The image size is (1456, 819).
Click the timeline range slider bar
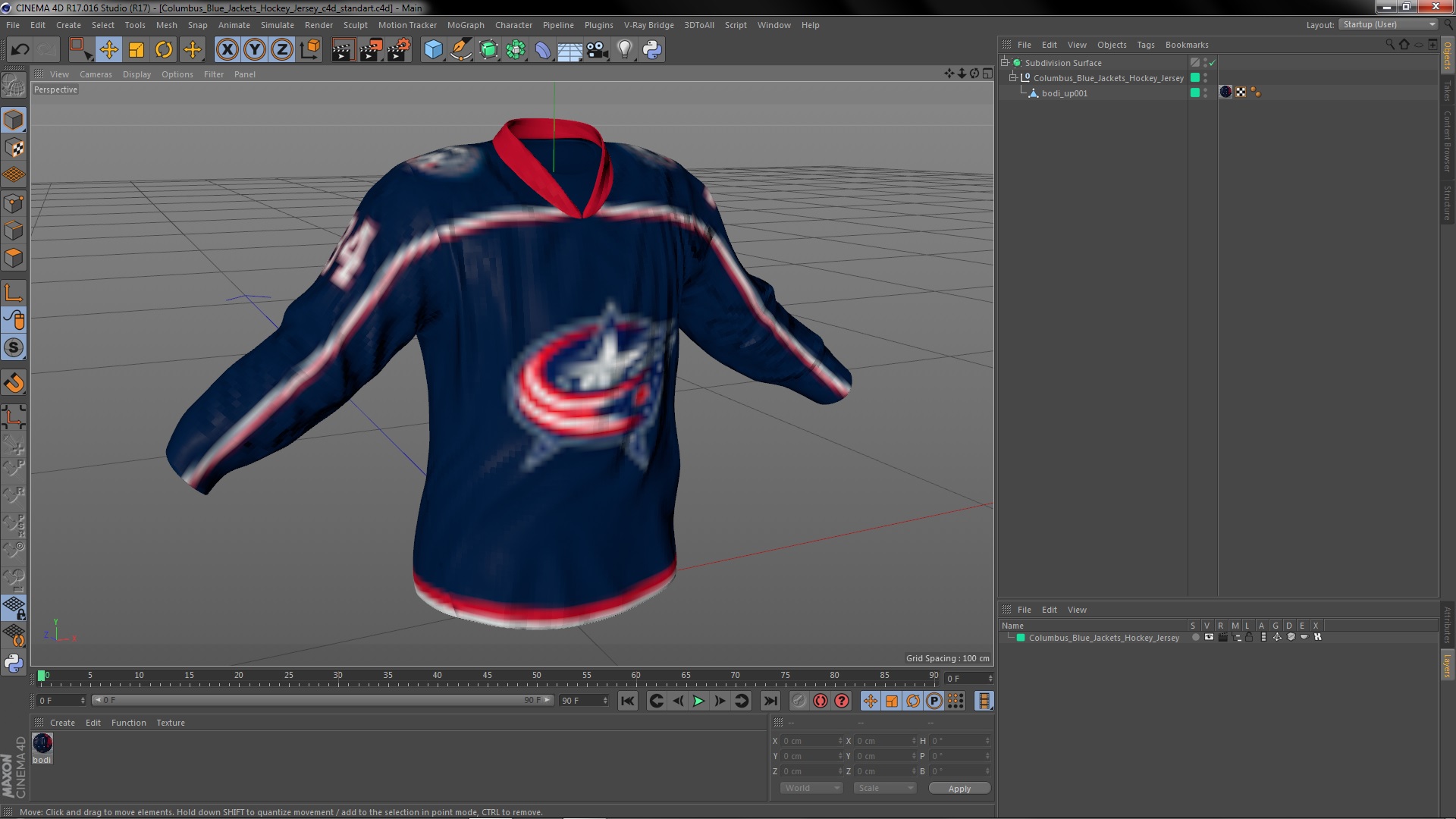pyautogui.click(x=324, y=700)
